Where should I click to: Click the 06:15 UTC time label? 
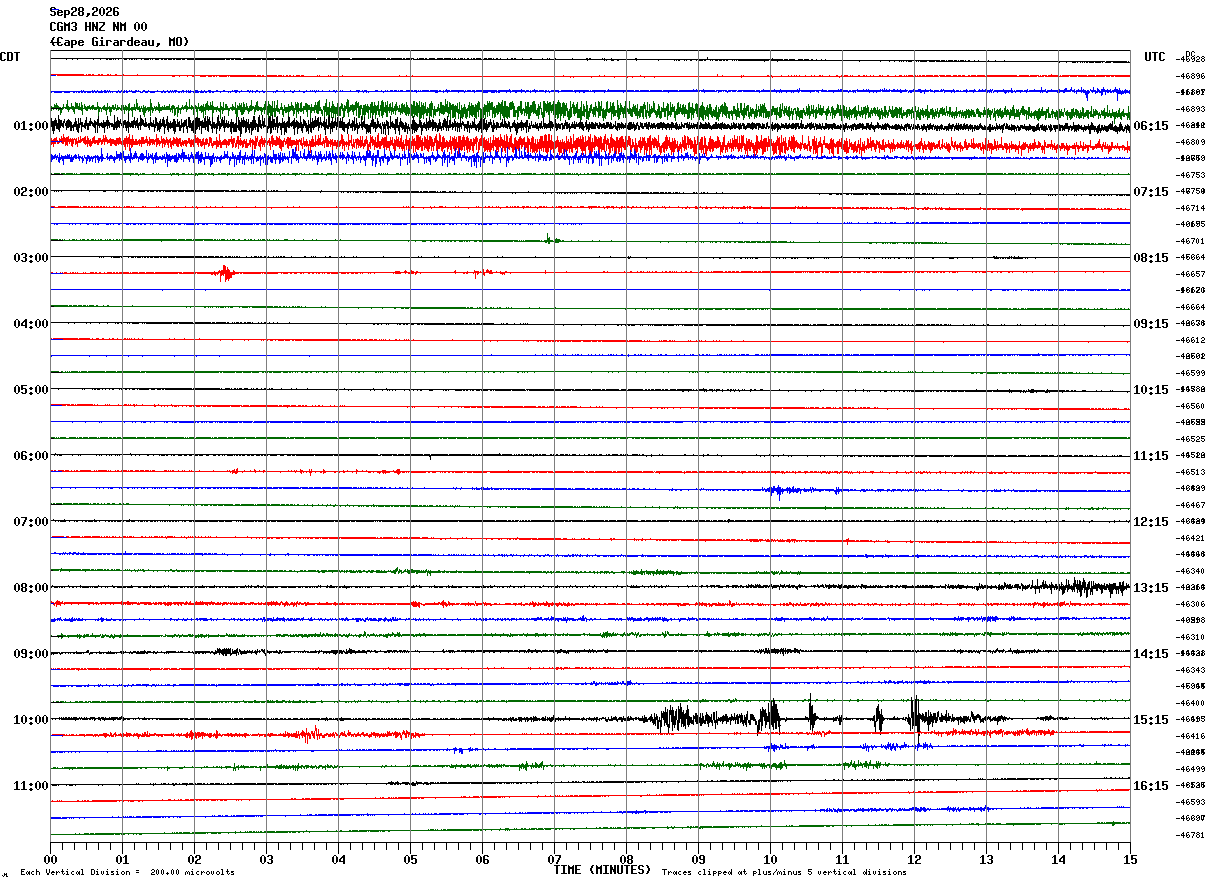click(1151, 126)
